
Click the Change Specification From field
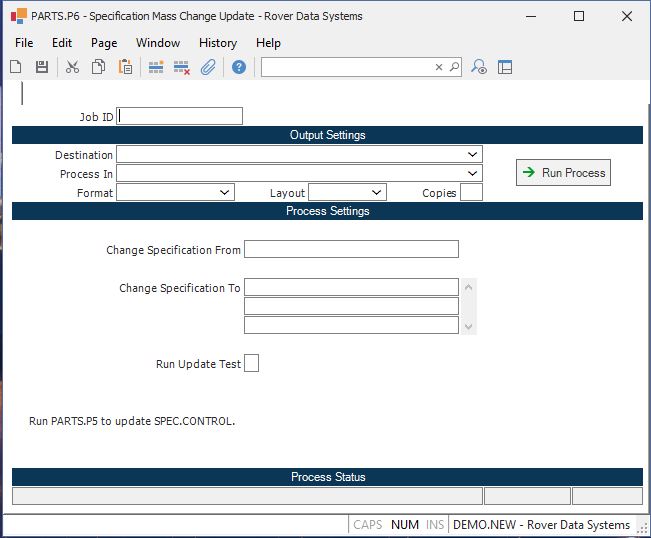[x=351, y=249]
